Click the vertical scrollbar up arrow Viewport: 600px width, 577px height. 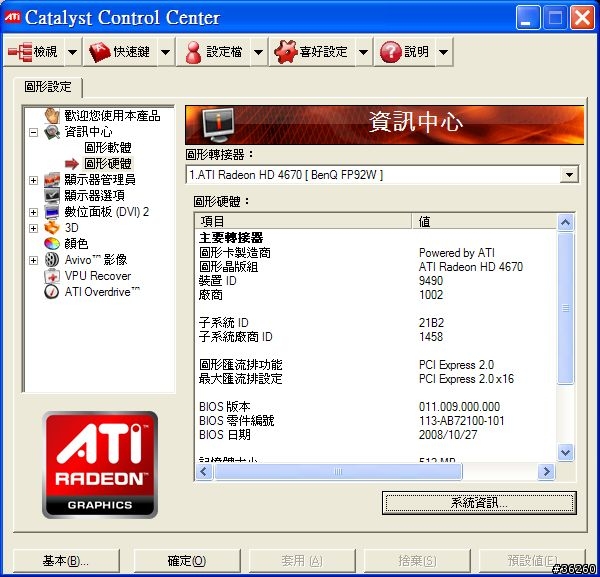pyautogui.click(x=566, y=222)
